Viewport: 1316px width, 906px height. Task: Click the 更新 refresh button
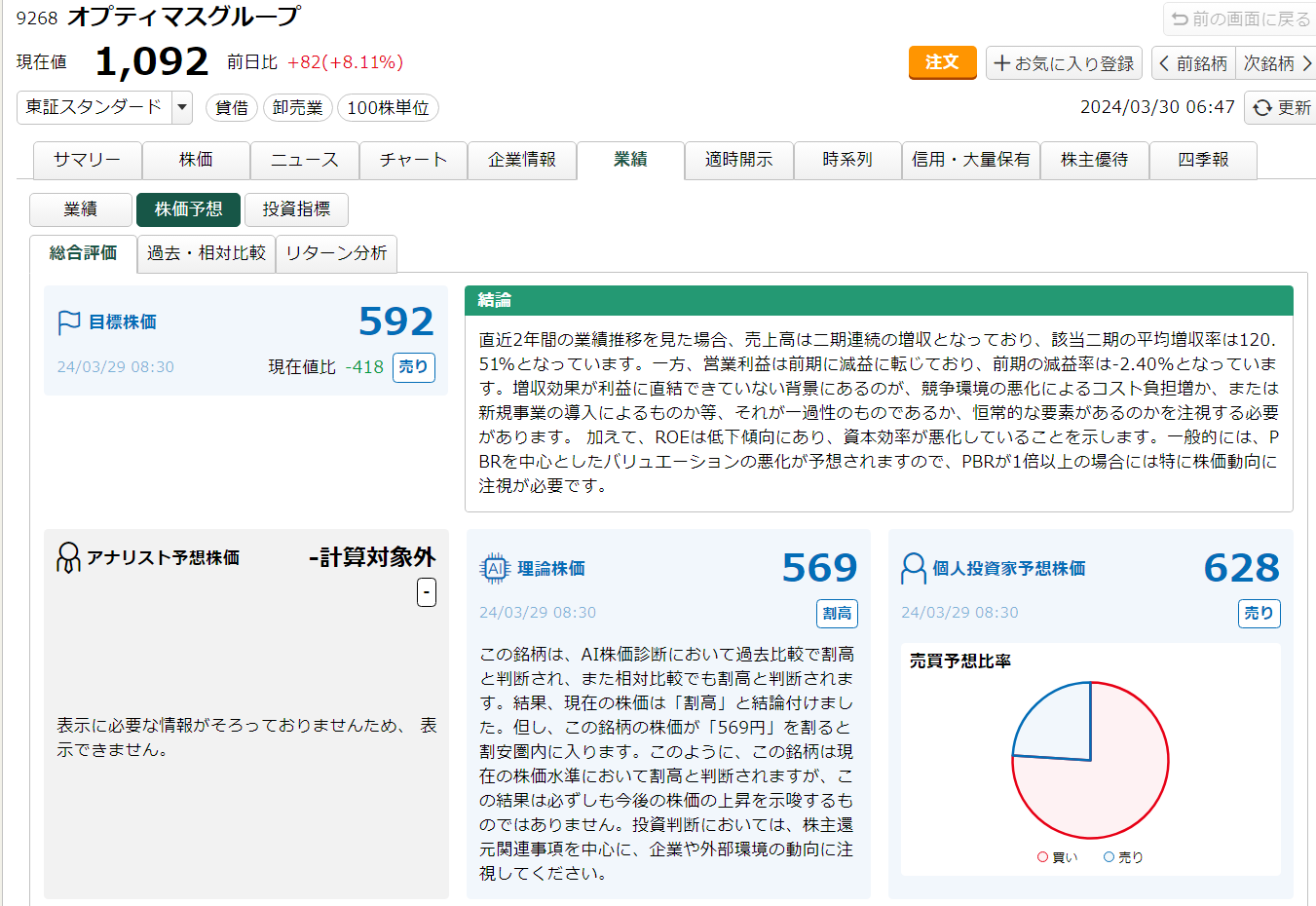[x=1280, y=108]
